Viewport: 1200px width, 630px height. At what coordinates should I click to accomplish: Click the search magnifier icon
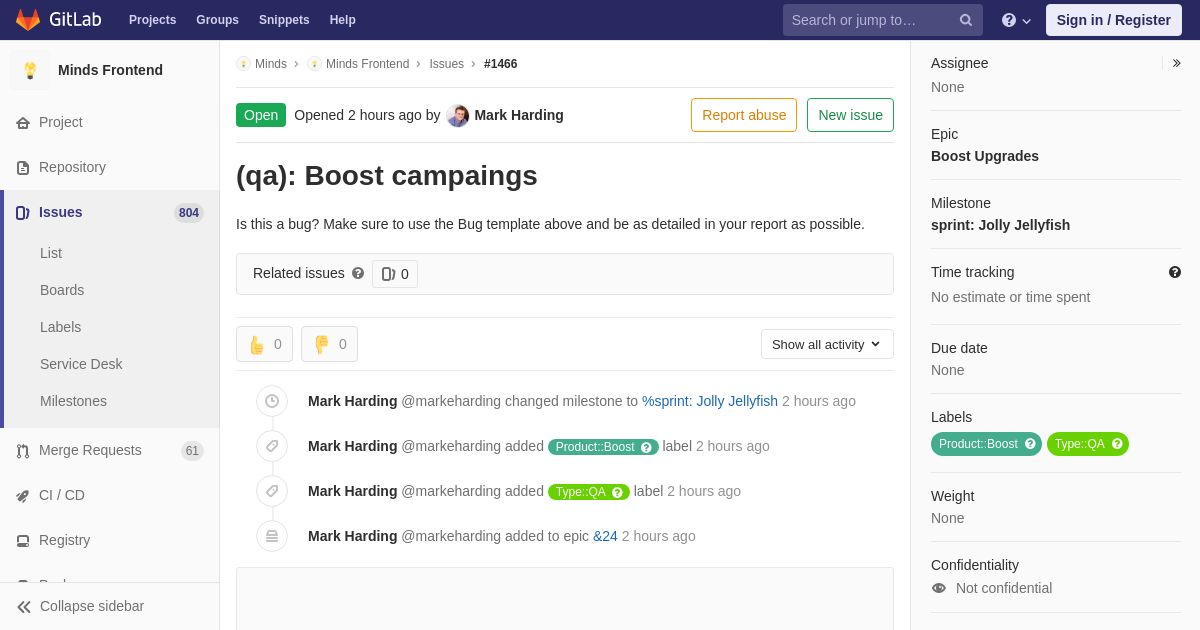click(x=965, y=20)
